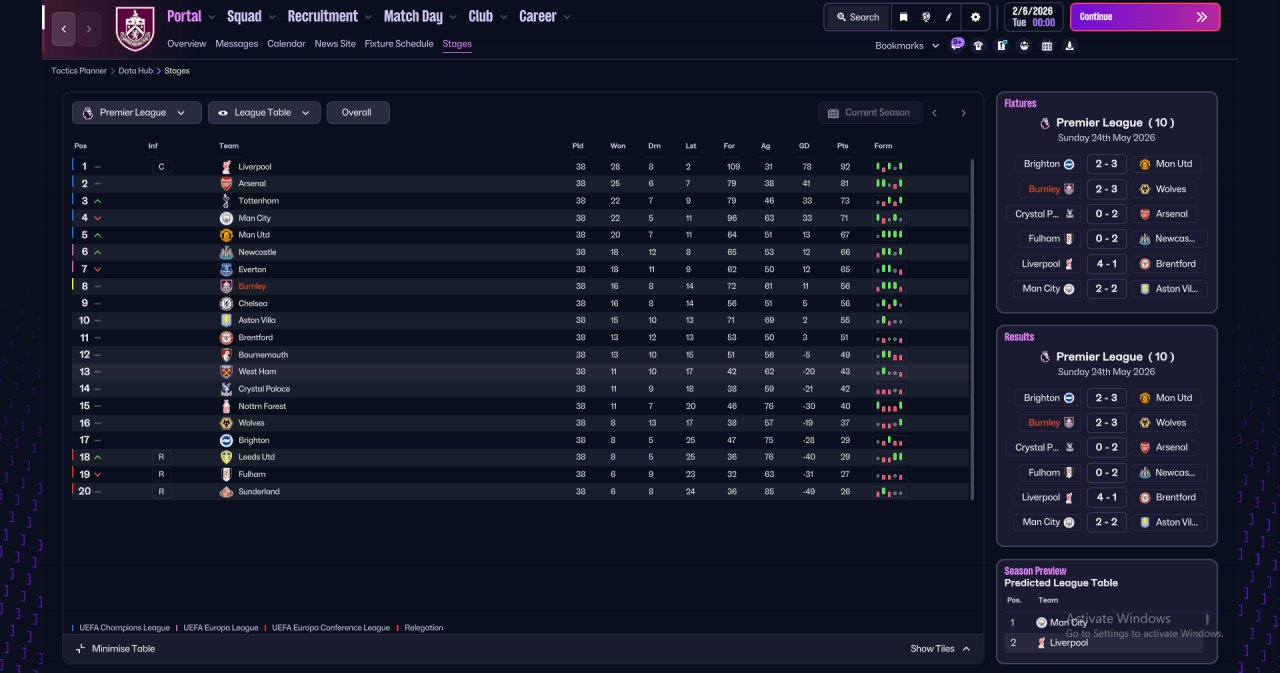This screenshot has width=1280, height=673.
Task: Open the settings gear icon
Action: (x=975, y=17)
